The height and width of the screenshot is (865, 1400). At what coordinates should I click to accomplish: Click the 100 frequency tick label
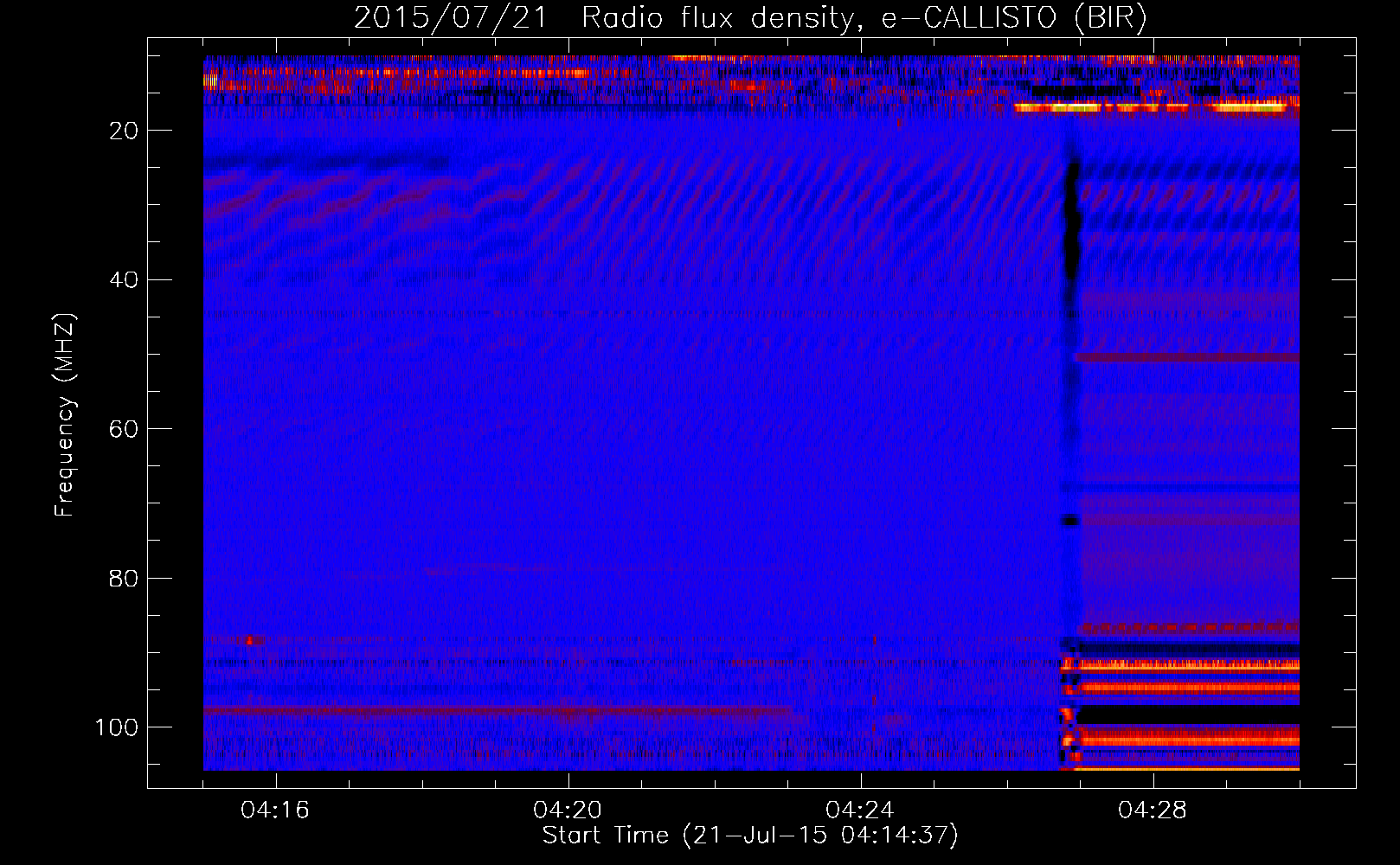pyautogui.click(x=118, y=727)
